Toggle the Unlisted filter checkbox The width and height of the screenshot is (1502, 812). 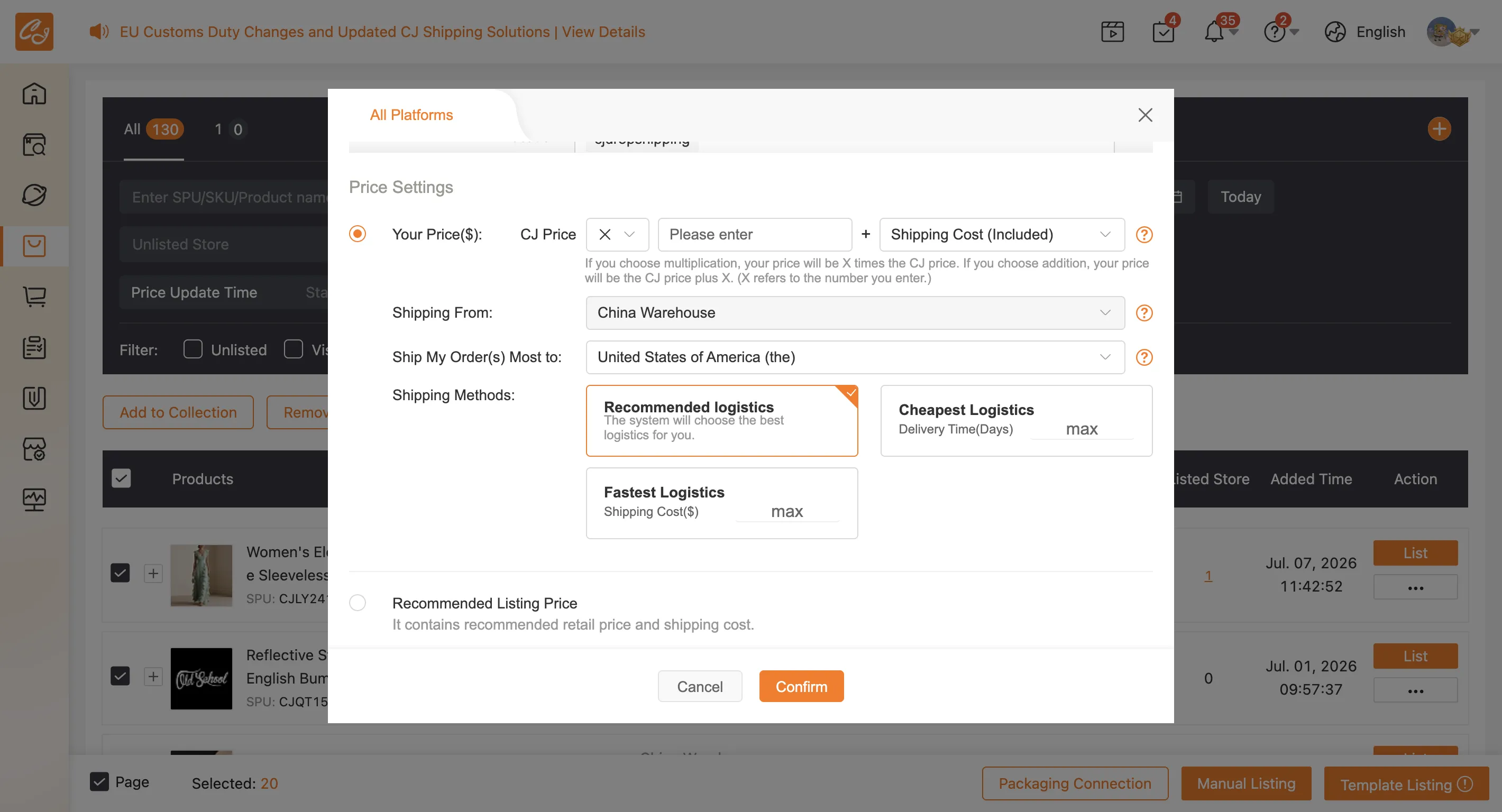193,349
